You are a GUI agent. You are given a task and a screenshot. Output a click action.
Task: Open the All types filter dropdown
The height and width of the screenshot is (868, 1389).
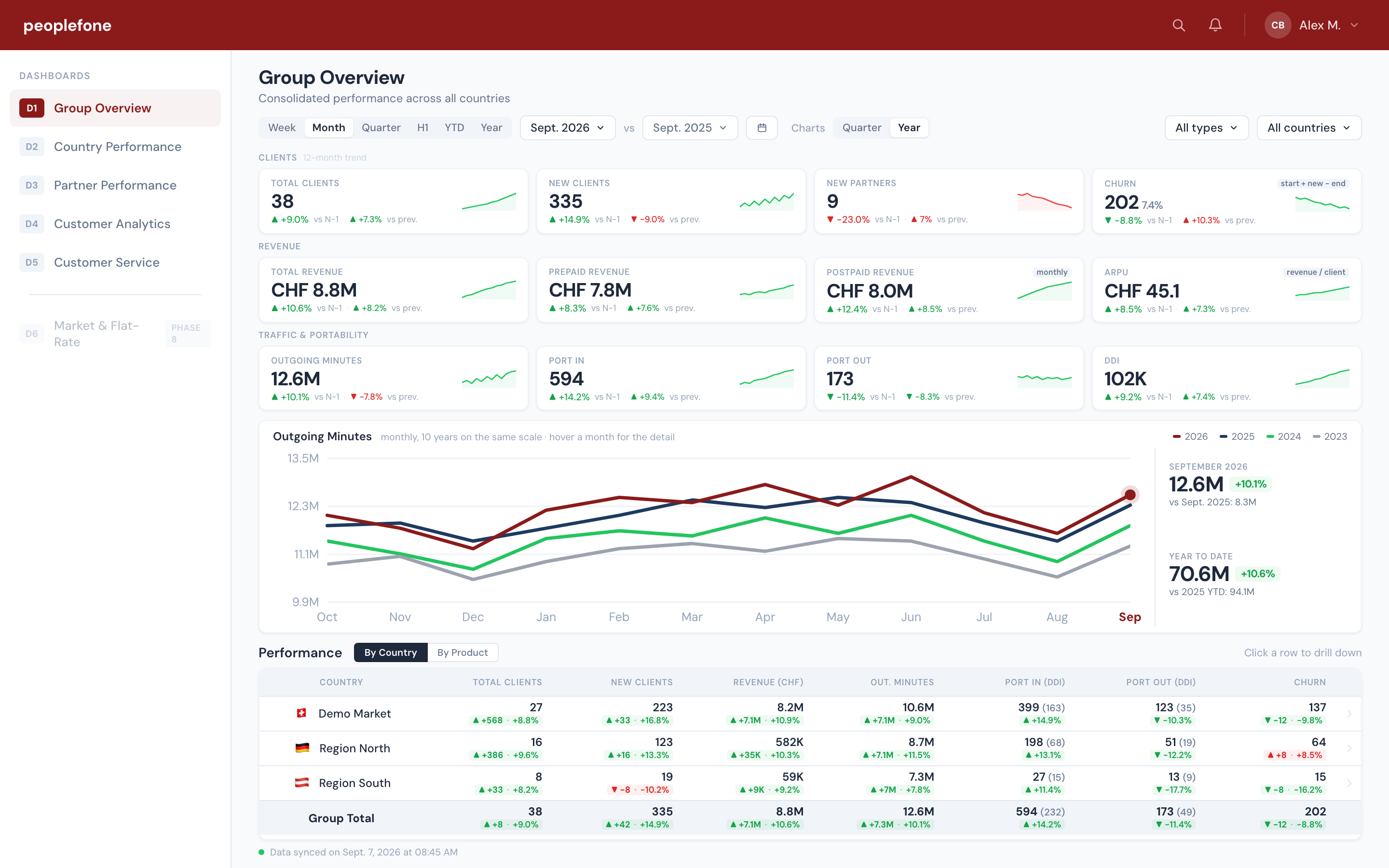(1207, 127)
